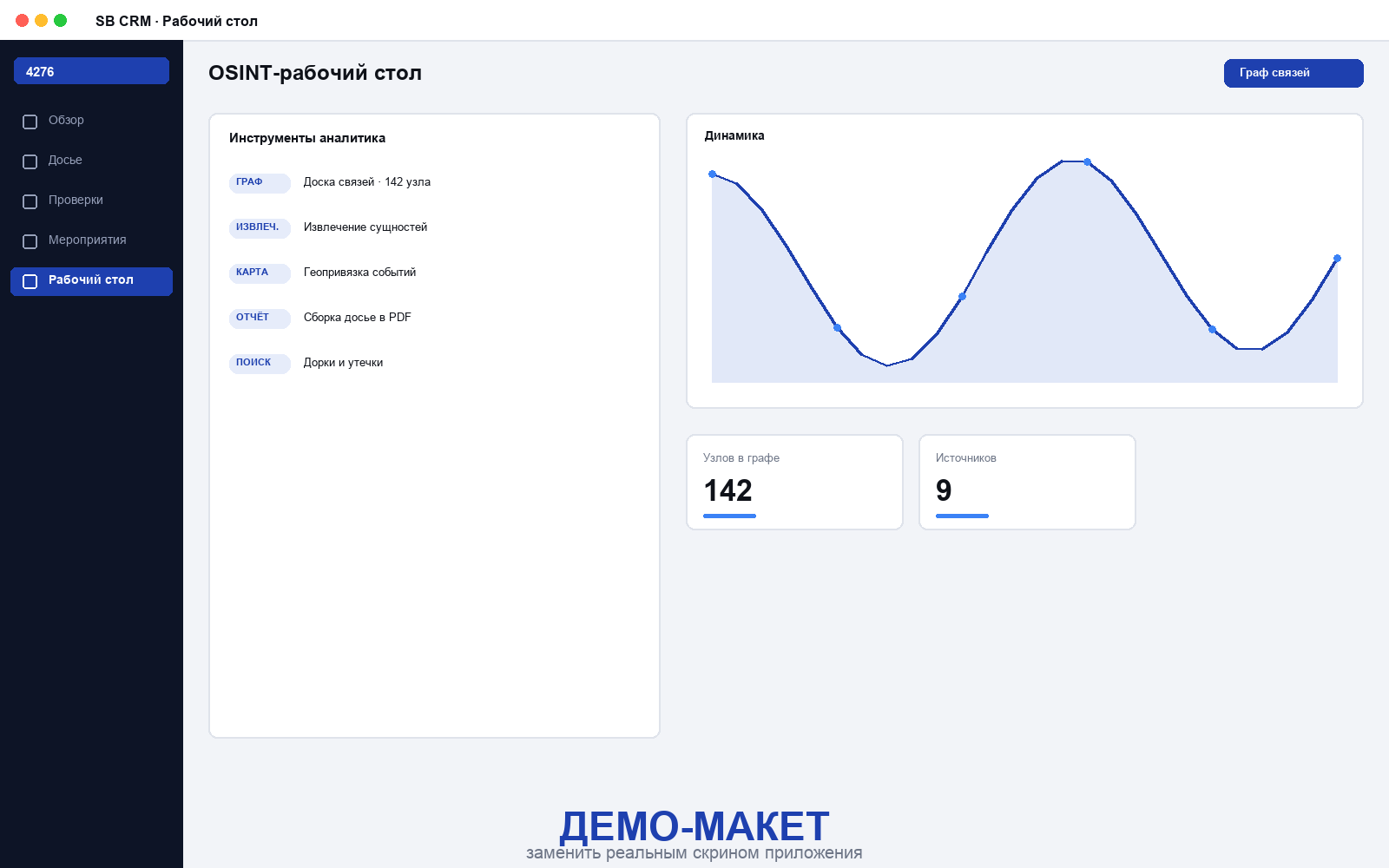This screenshot has width=1389, height=868.
Task: Click the Инструменты аналитика heading
Action: 307,138
